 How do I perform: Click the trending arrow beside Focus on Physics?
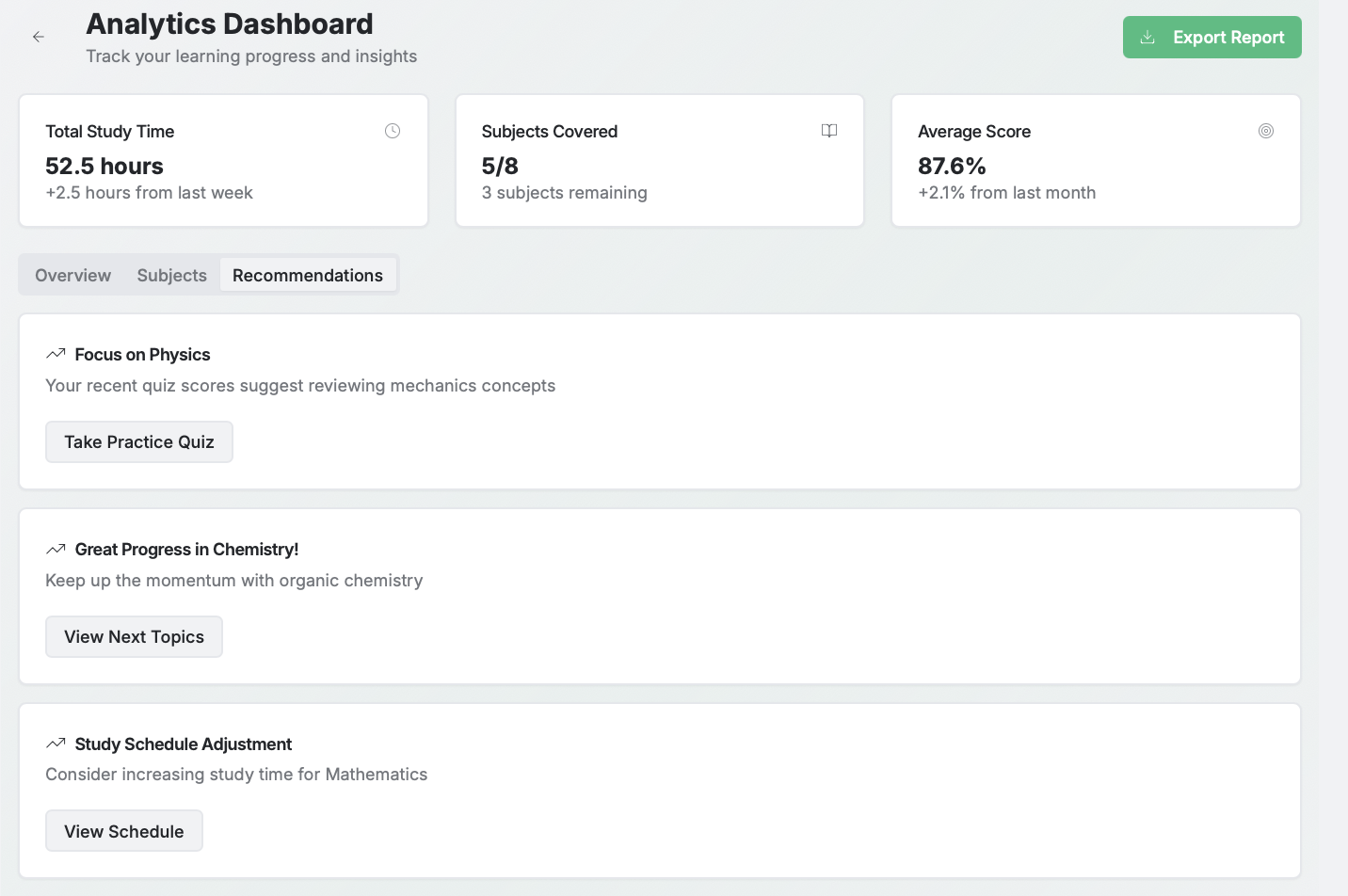(x=56, y=354)
